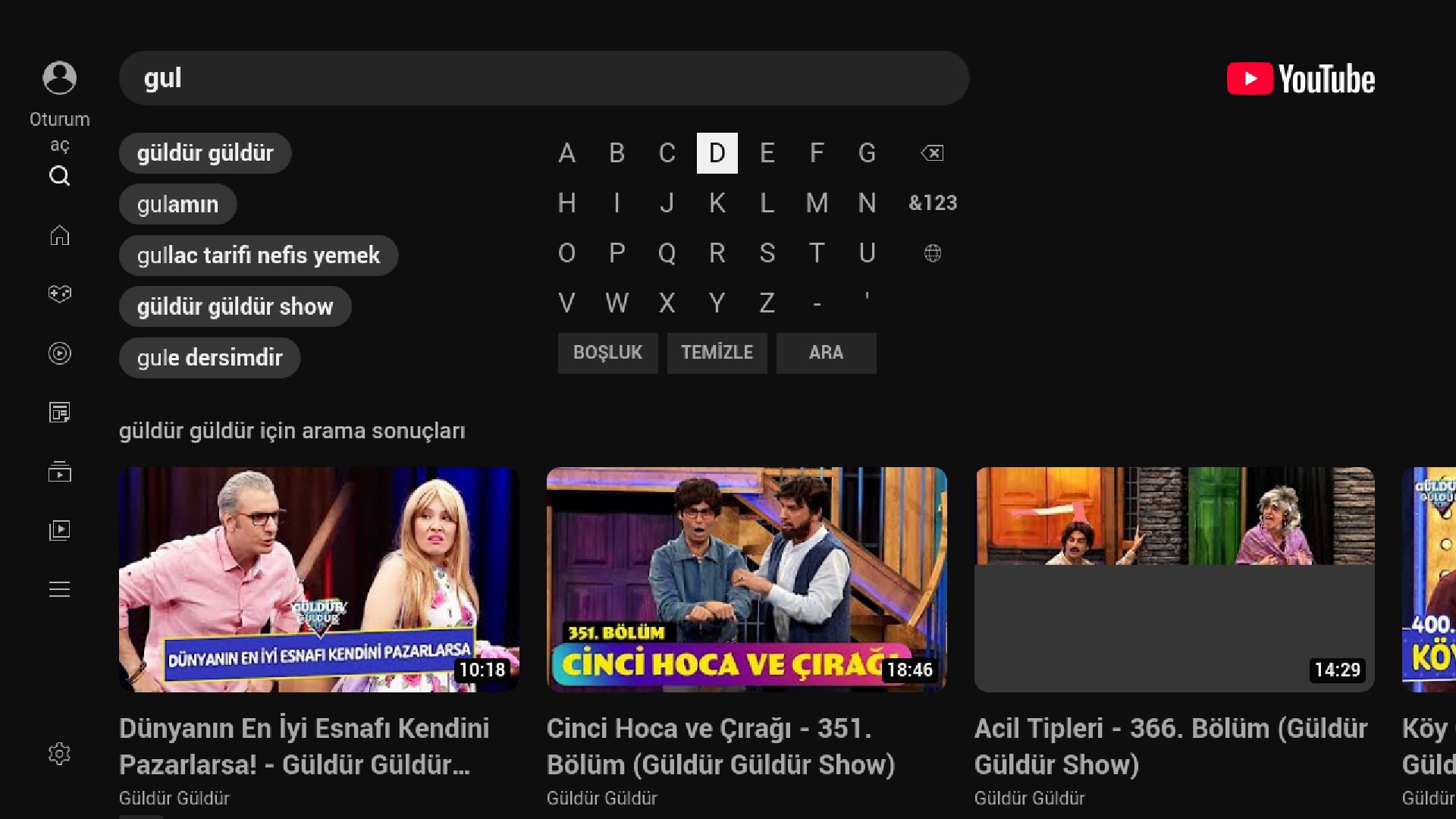This screenshot has height=819, width=1456.
Task: Choose the 'güldür güldür show' suggestion
Action: pos(235,307)
